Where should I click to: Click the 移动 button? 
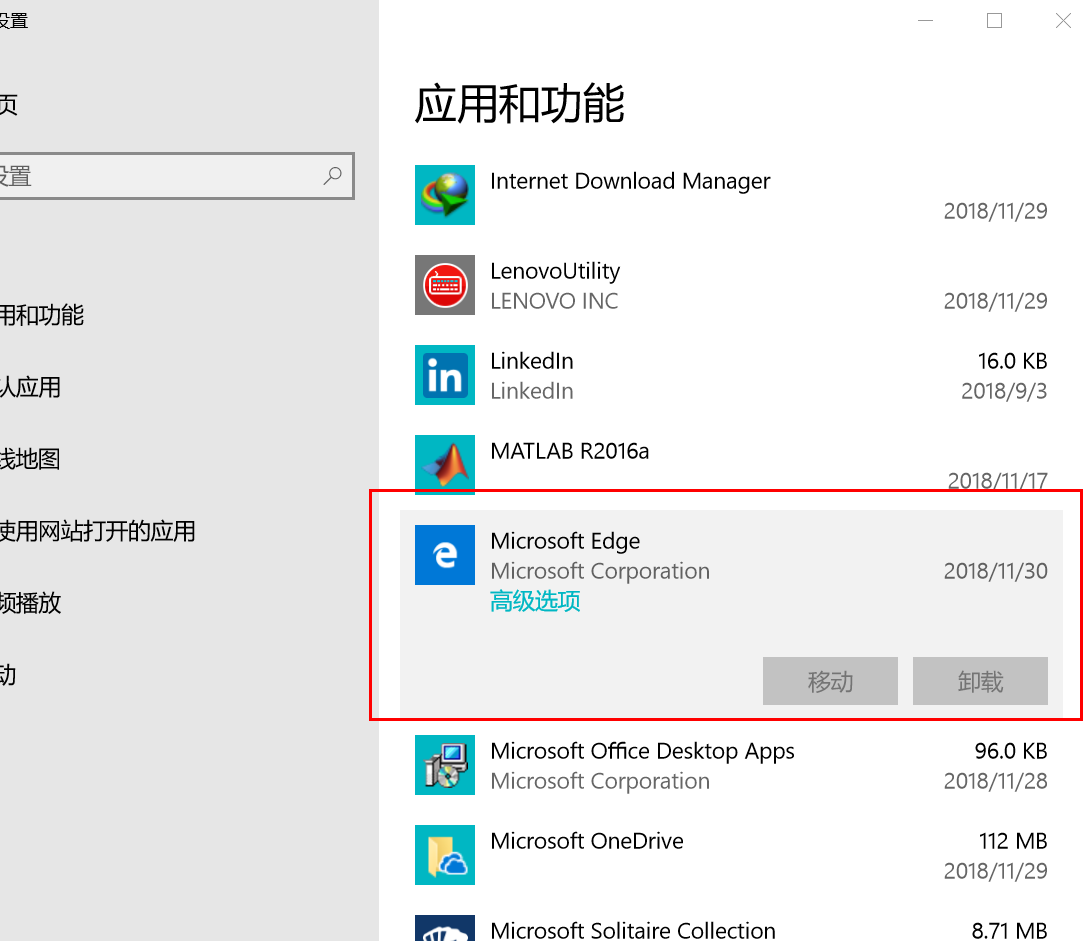[x=830, y=681]
